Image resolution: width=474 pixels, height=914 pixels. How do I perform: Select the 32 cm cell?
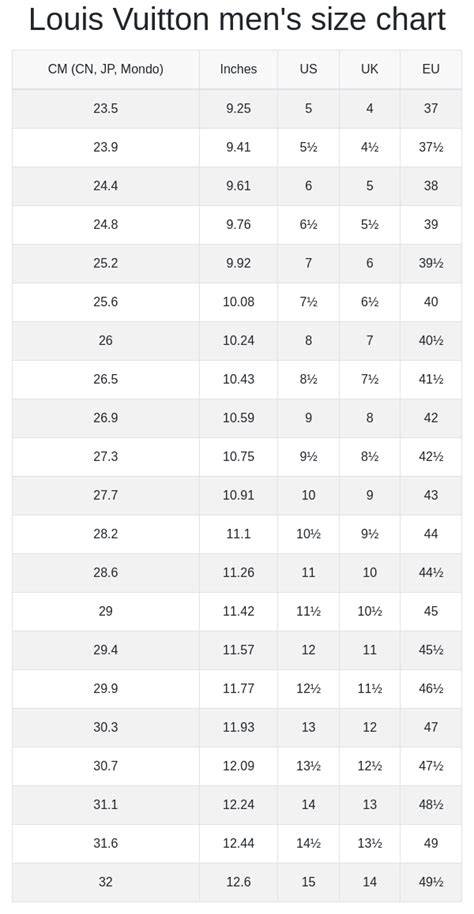[x=106, y=882]
